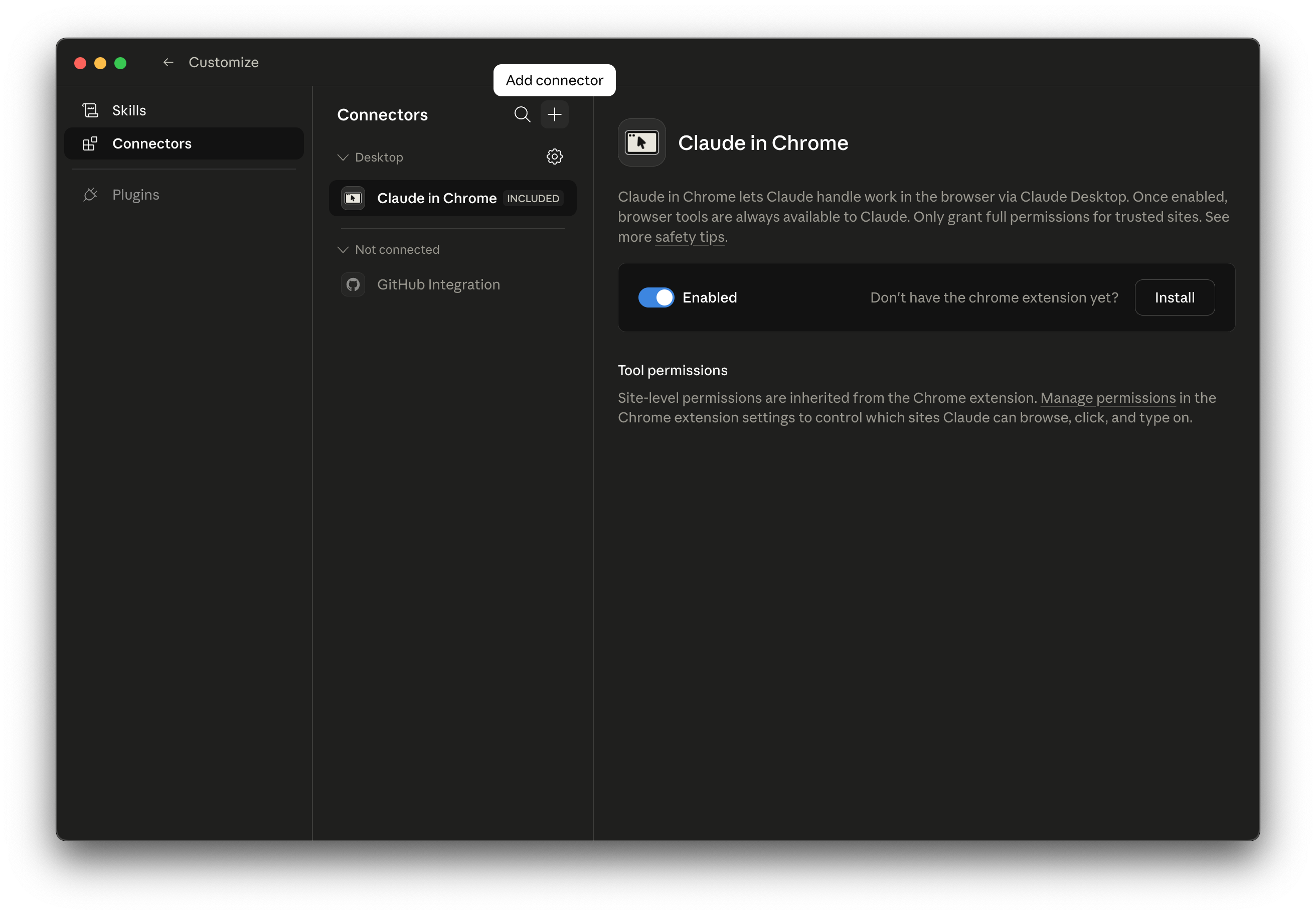Go to the Plugins menu item

coord(184,194)
